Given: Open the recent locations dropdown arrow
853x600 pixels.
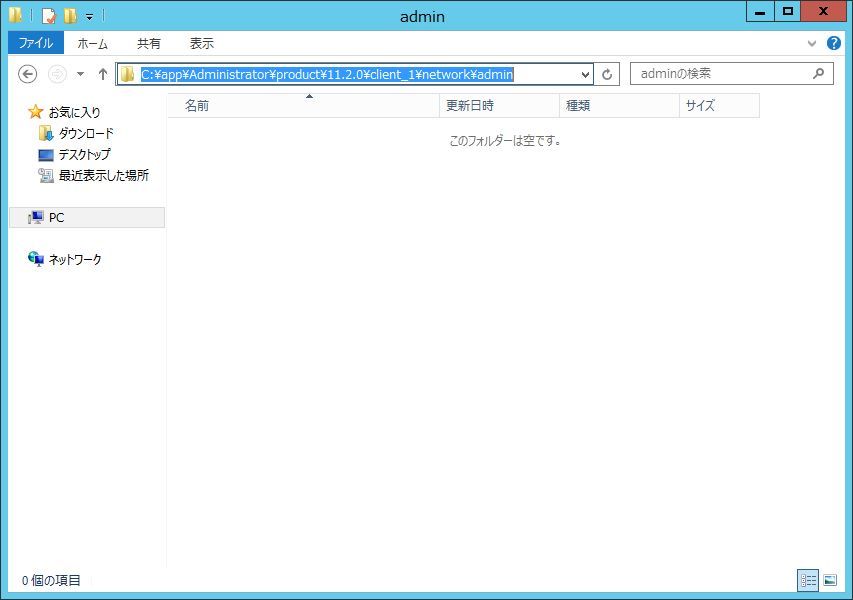Looking at the screenshot, I should pos(81,74).
